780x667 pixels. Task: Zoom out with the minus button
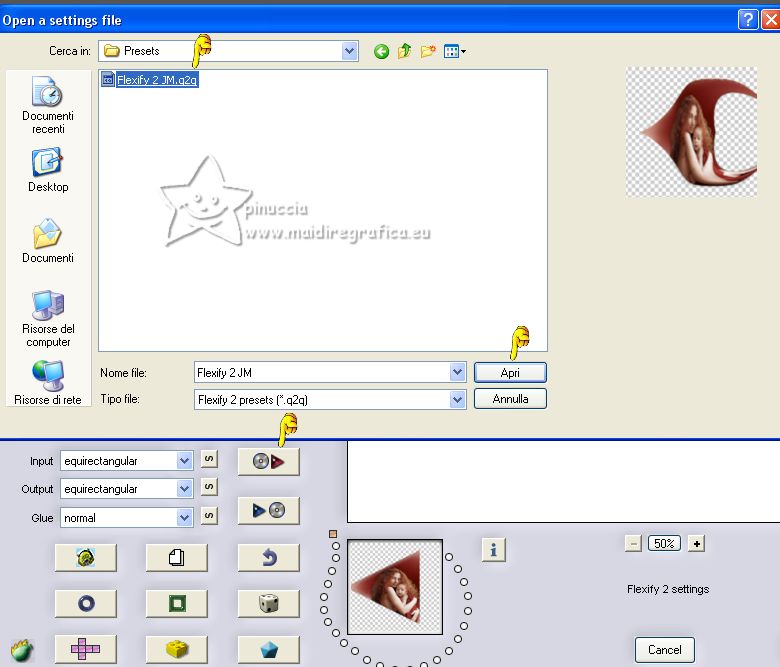pyautogui.click(x=633, y=544)
